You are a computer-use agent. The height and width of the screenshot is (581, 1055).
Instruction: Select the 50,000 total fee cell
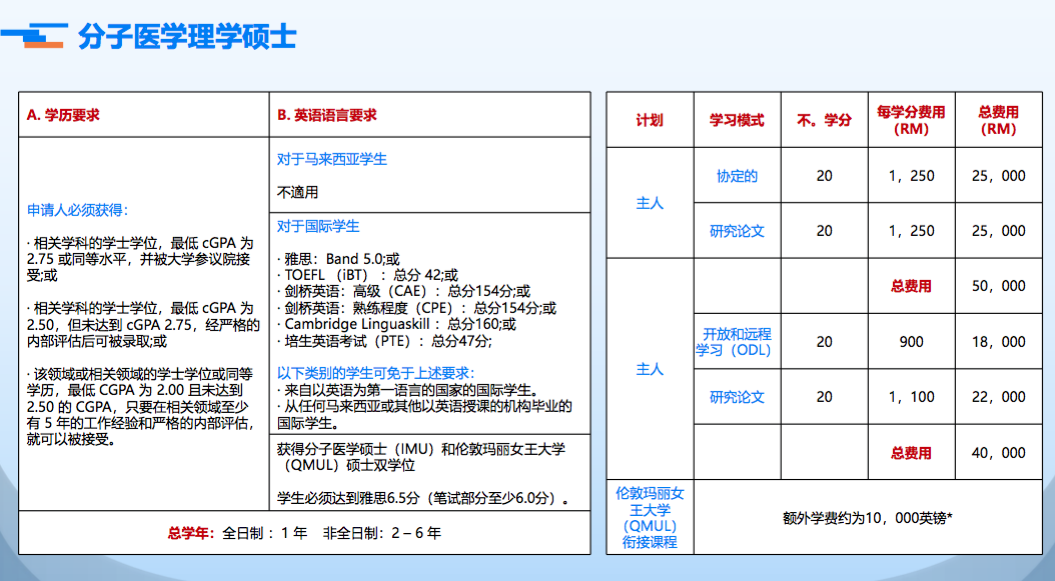(998, 286)
